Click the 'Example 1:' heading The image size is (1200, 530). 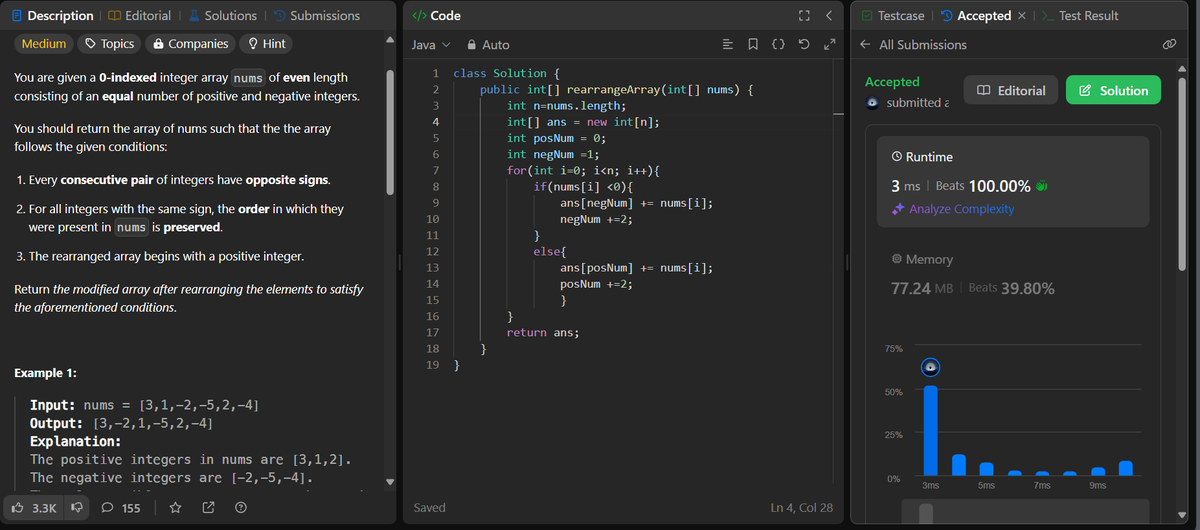pos(46,373)
